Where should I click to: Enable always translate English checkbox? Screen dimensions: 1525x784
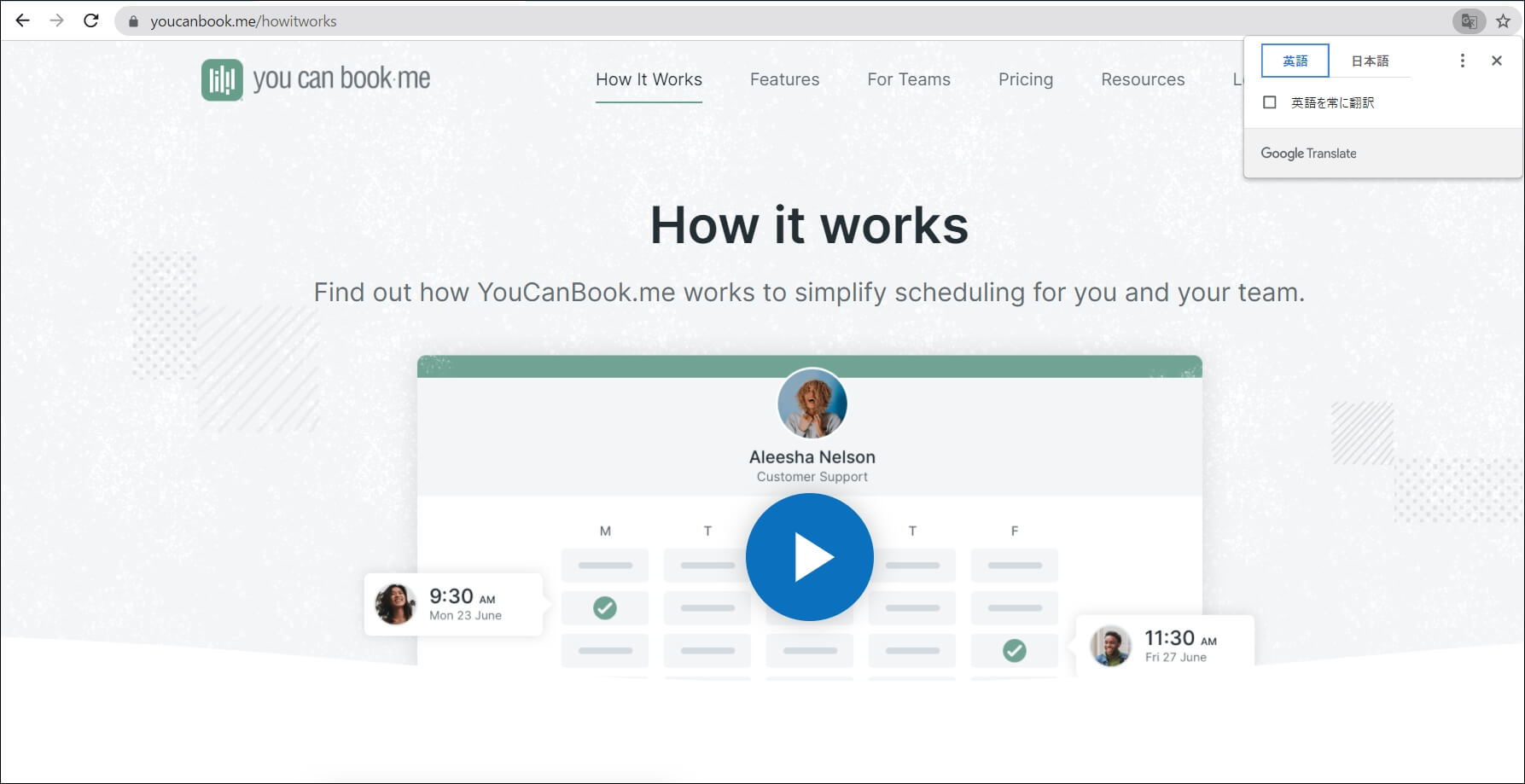tap(1270, 102)
